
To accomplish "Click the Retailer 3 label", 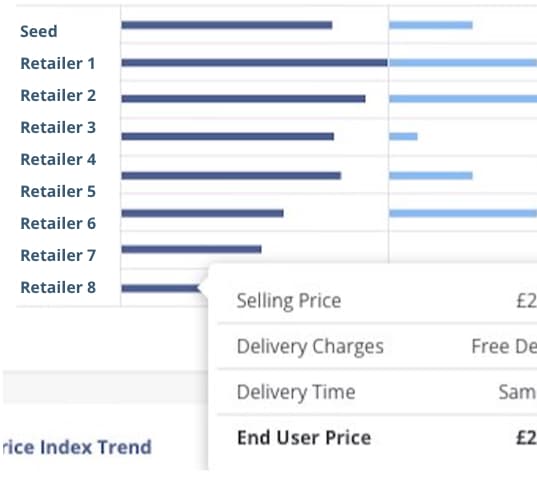I will 58,127.
